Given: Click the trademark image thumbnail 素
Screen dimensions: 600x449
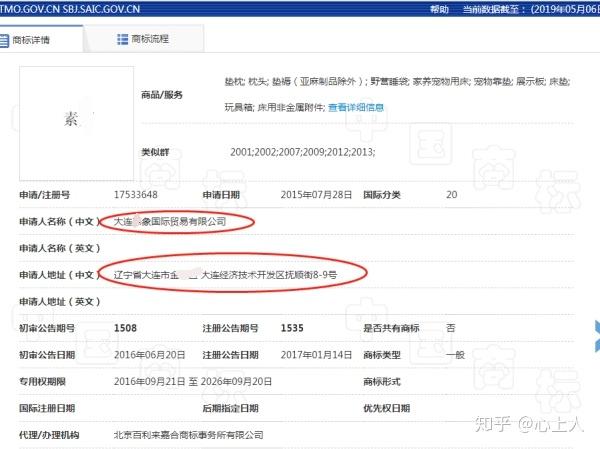Looking at the screenshot, I should pyautogui.click(x=77, y=123).
